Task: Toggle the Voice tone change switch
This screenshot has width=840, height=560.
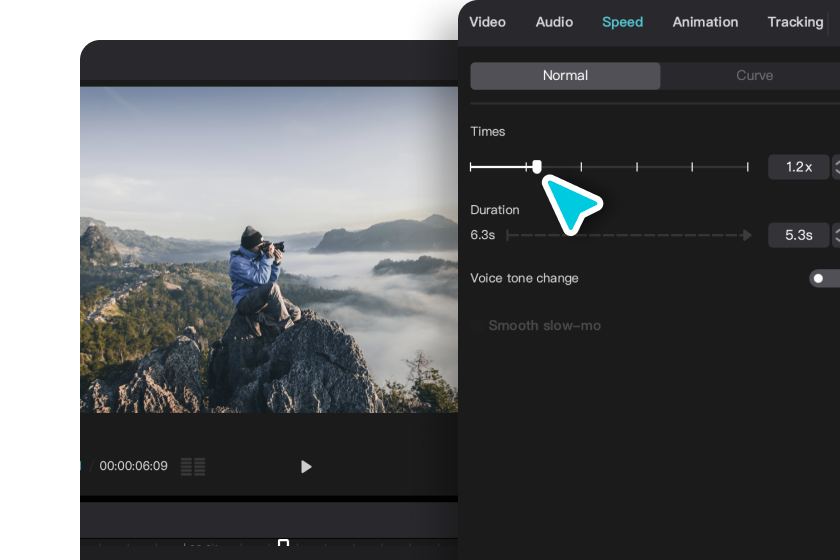Action: (824, 278)
